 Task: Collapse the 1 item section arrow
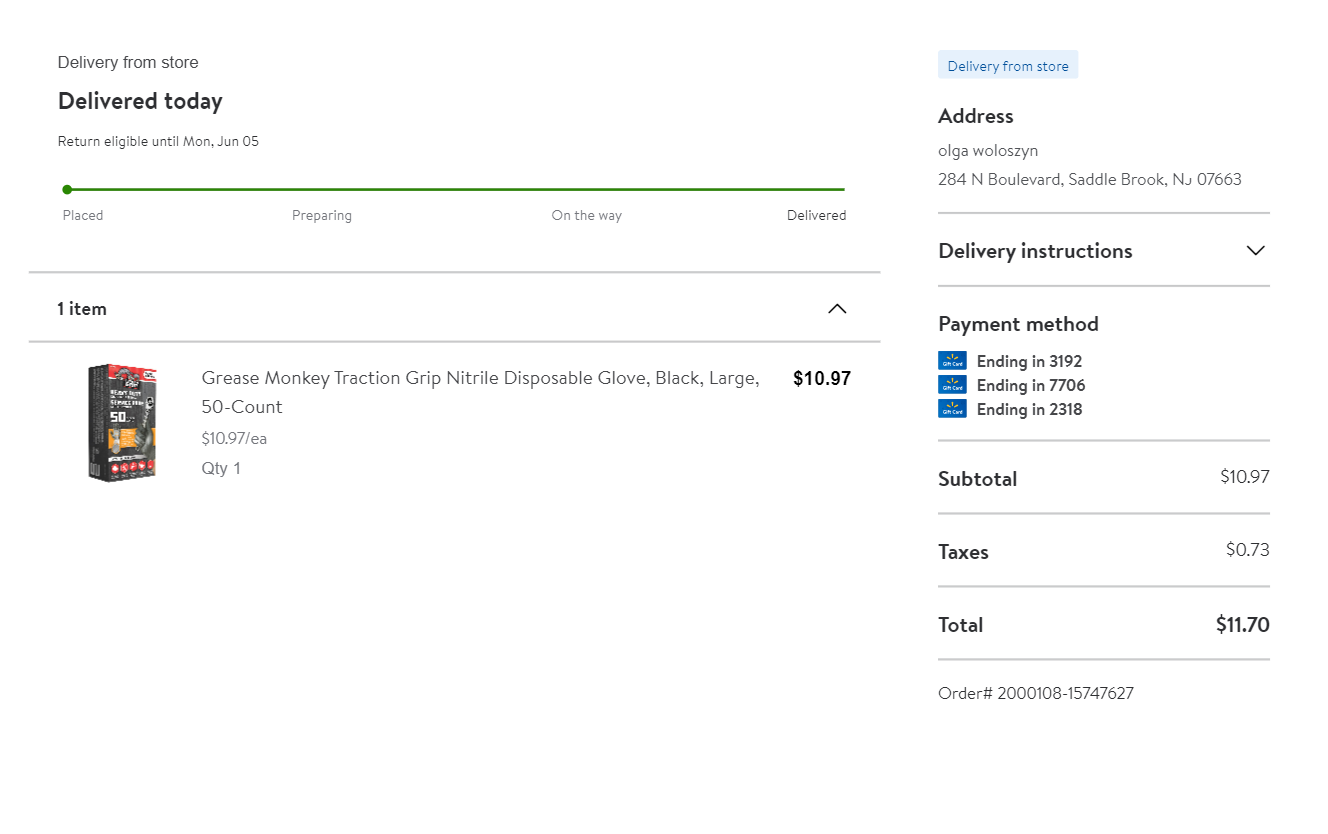[x=837, y=309]
